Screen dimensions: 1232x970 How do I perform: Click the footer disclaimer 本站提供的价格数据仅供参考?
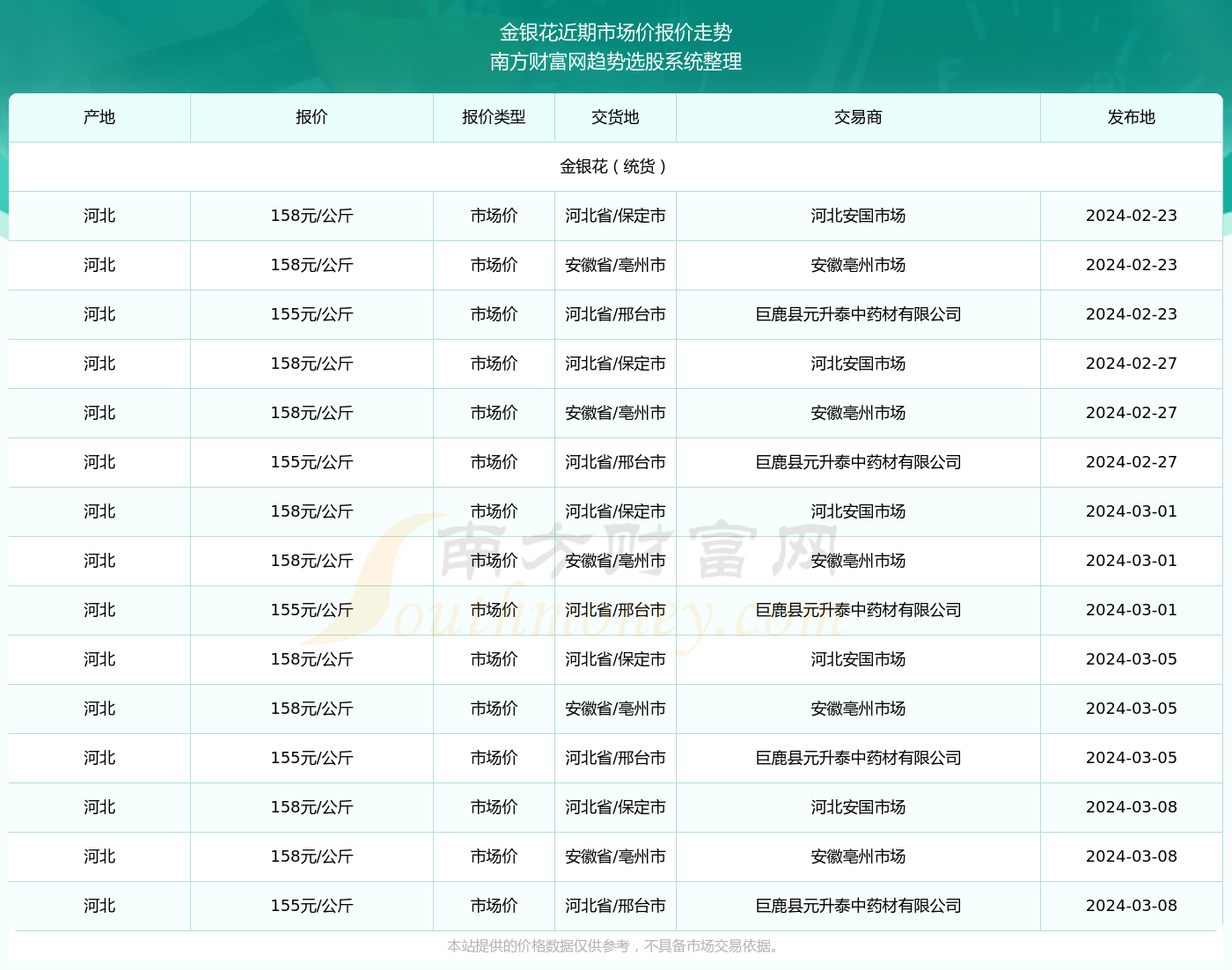539,946
